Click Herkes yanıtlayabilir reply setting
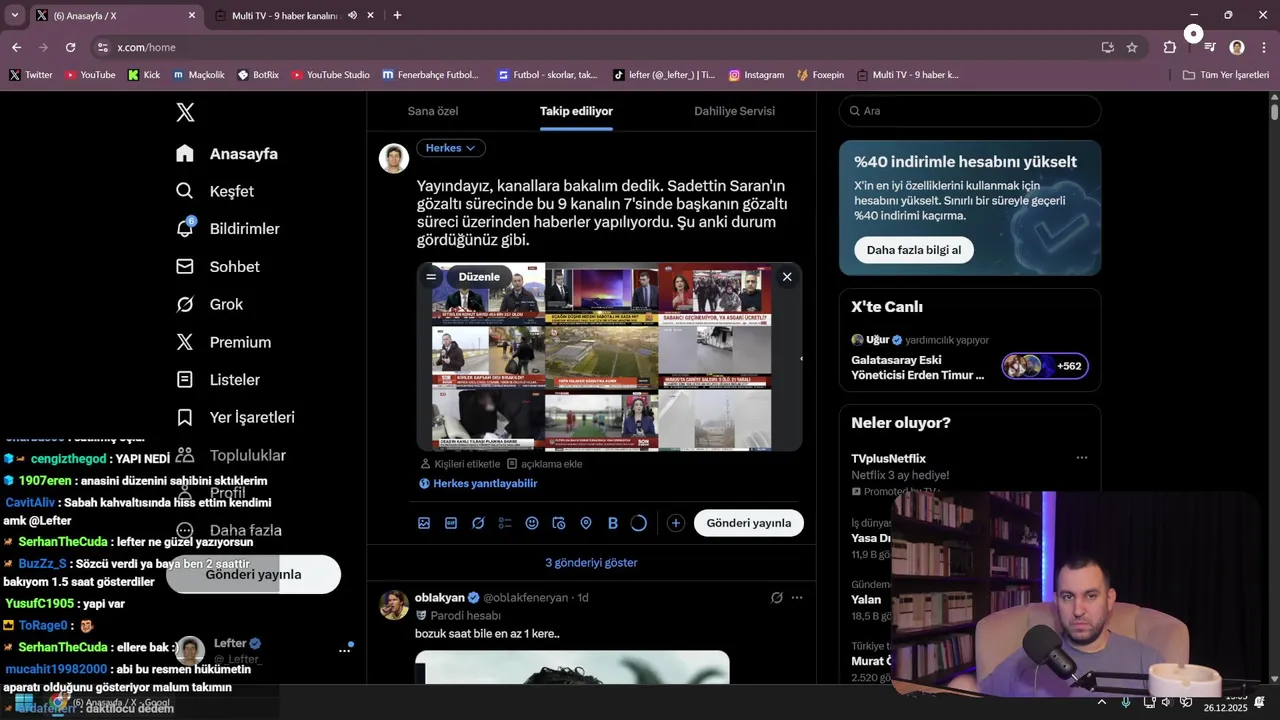 tap(478, 484)
